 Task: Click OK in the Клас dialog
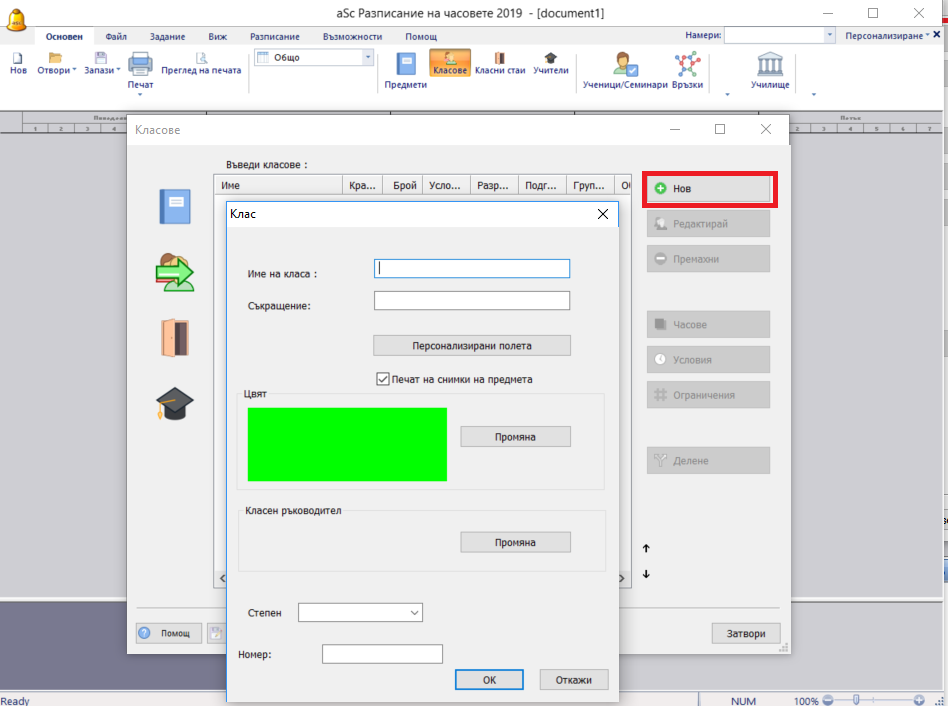pyautogui.click(x=489, y=680)
